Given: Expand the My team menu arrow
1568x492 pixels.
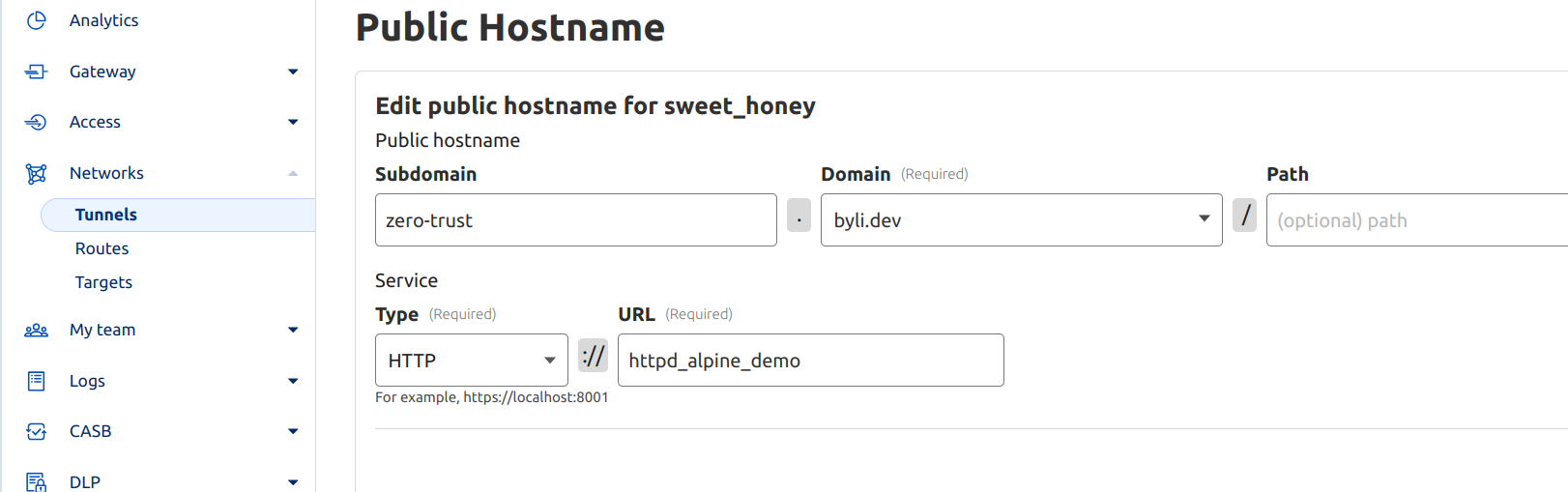Looking at the screenshot, I should point(293,330).
